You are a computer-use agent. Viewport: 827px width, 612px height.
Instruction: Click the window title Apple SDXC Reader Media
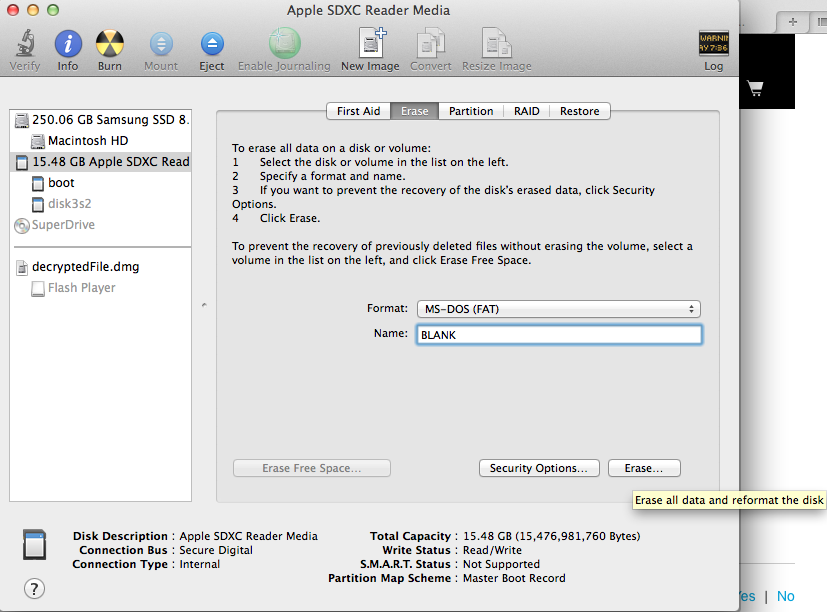point(368,11)
